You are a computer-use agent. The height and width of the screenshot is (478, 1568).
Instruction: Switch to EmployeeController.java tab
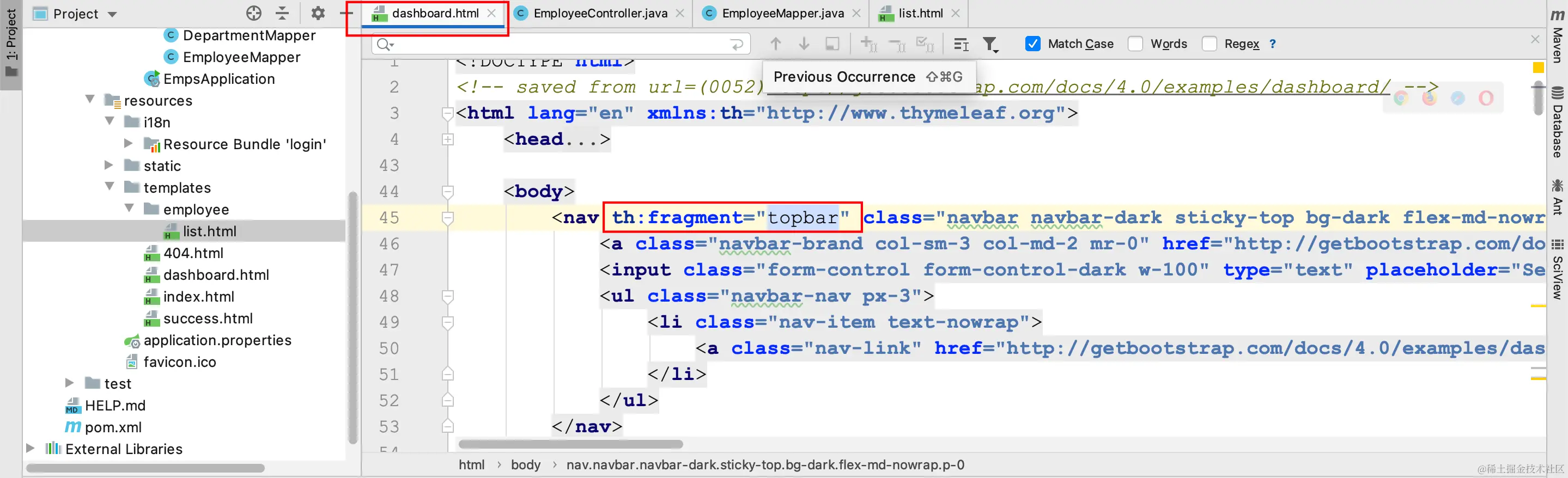(600, 13)
